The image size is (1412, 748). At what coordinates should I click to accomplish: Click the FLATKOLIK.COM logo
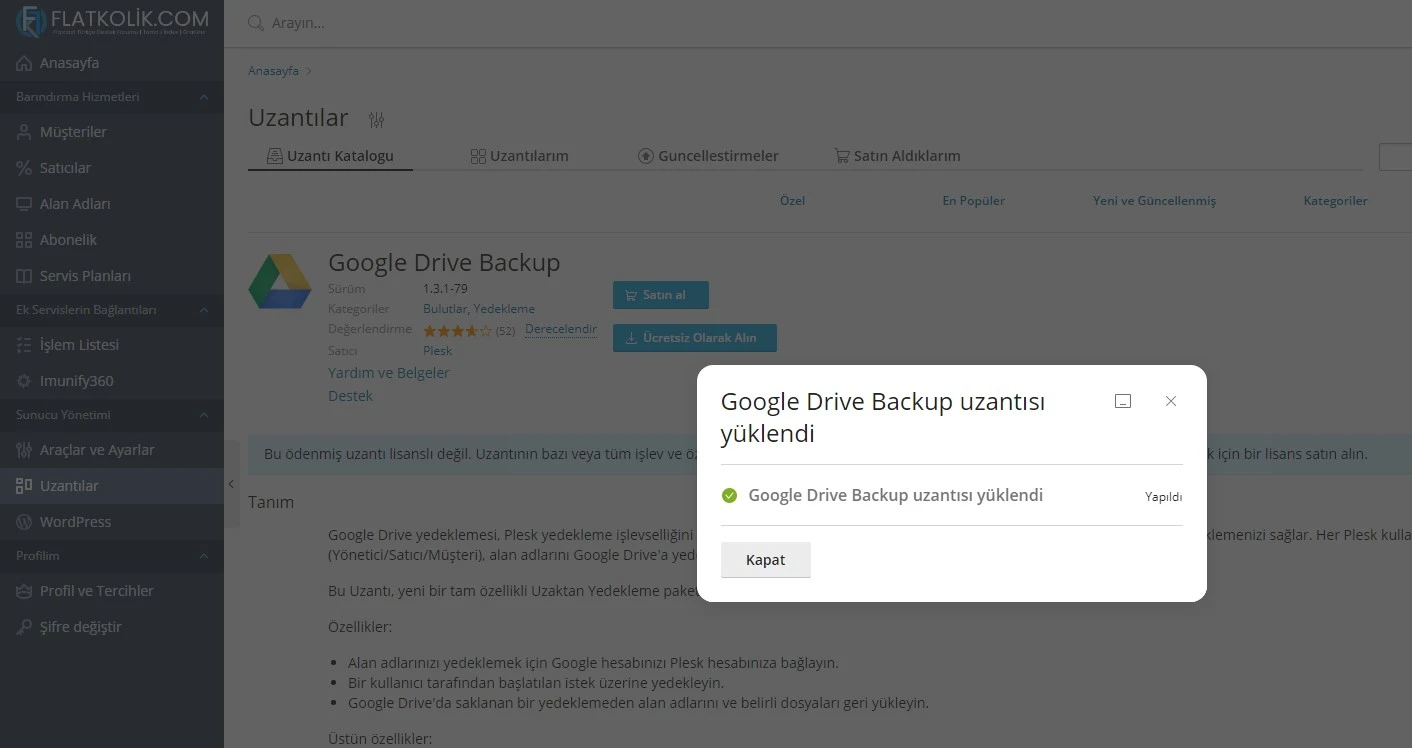pos(108,22)
